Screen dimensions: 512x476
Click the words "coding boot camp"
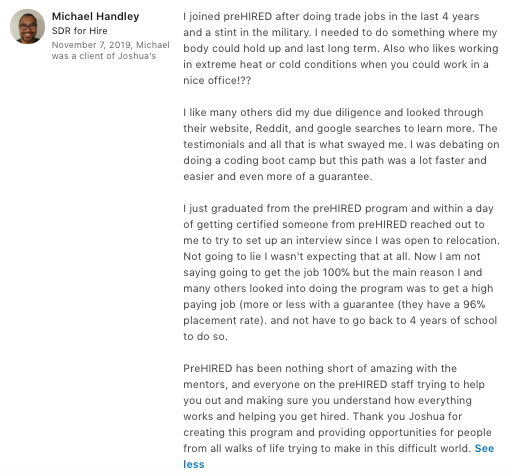(x=270, y=160)
